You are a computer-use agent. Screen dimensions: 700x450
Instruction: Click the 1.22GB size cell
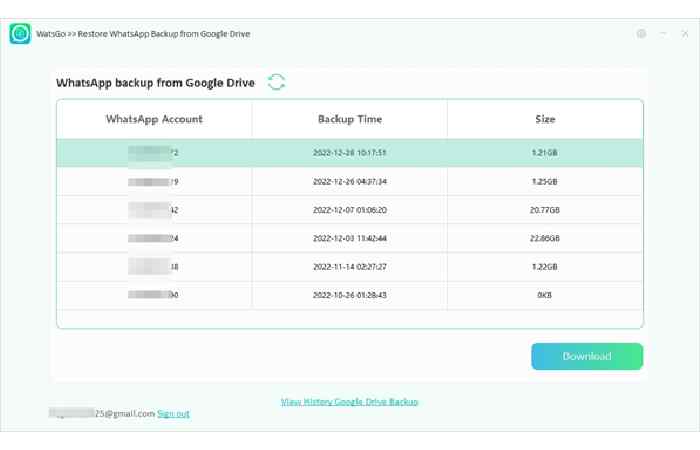click(x=545, y=267)
